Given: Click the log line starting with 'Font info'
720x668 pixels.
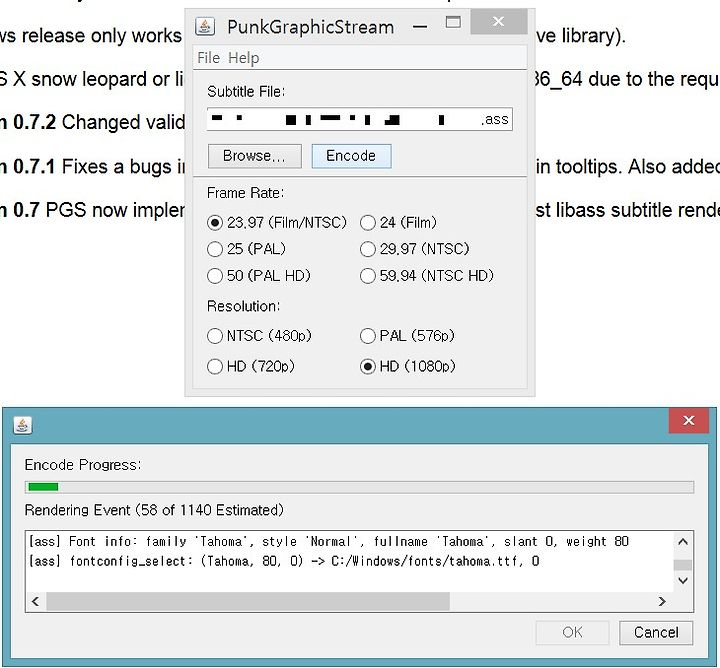Looking at the screenshot, I should 329,542.
